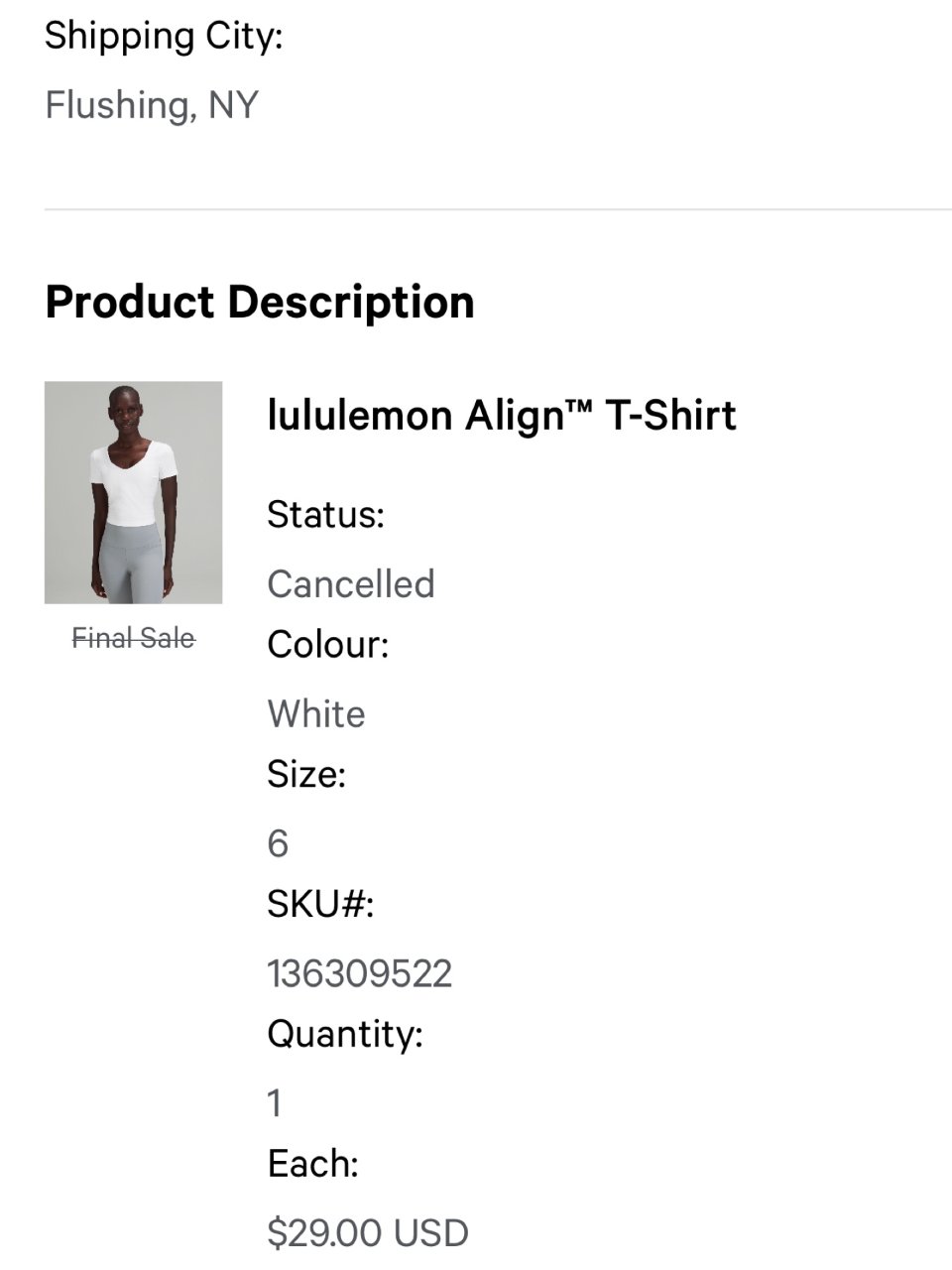The height and width of the screenshot is (1270, 952).
Task: Click the Cancelled status text
Action: tap(351, 584)
